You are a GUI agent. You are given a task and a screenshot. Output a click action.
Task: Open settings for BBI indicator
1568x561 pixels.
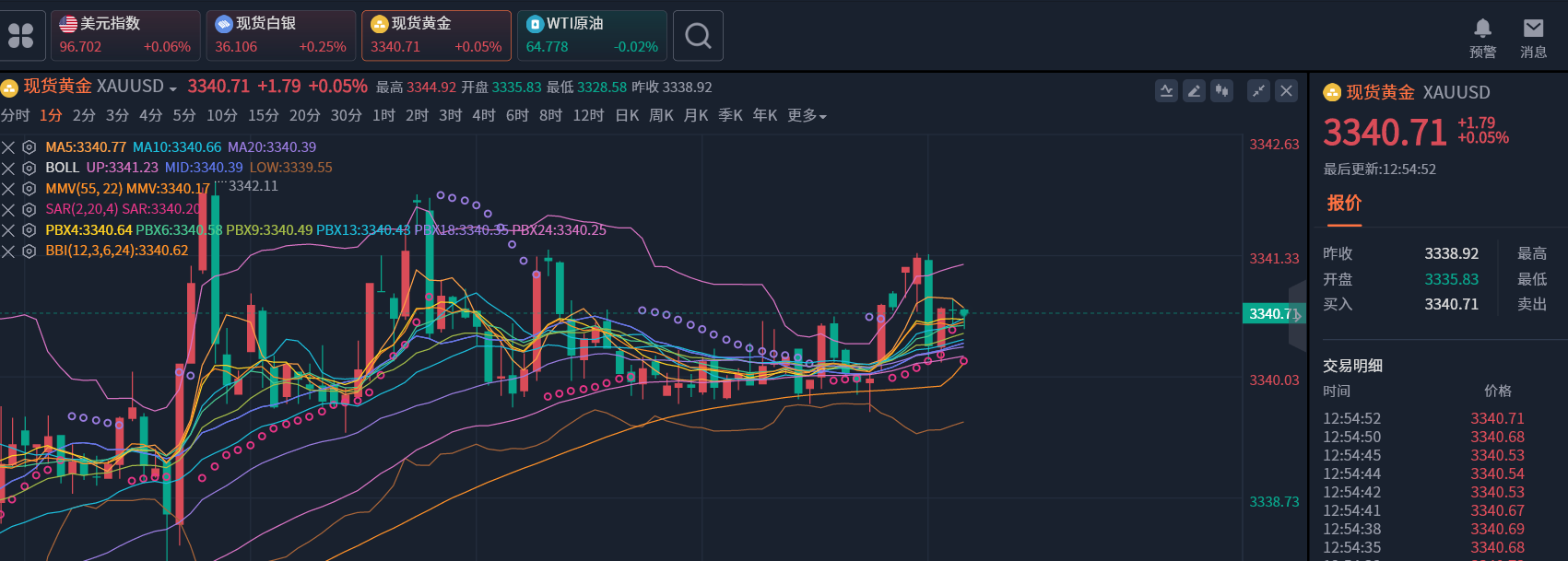click(x=29, y=251)
